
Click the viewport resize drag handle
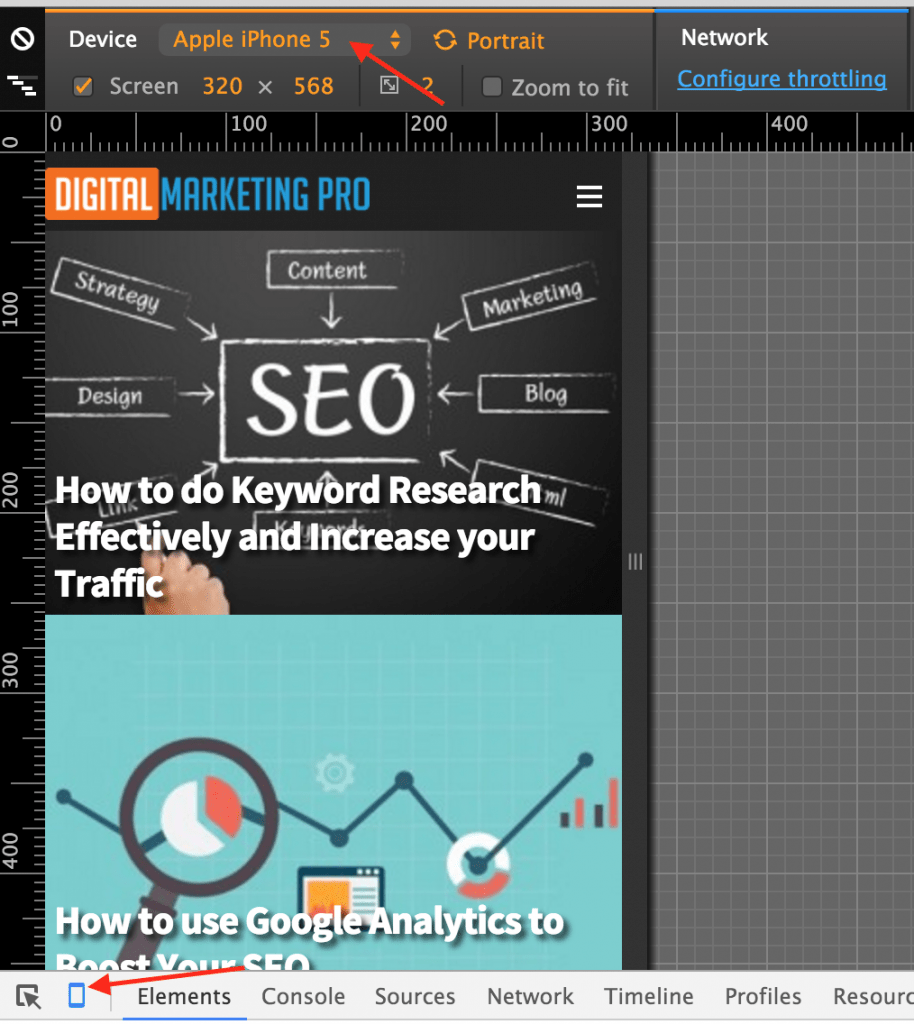pyautogui.click(x=635, y=562)
